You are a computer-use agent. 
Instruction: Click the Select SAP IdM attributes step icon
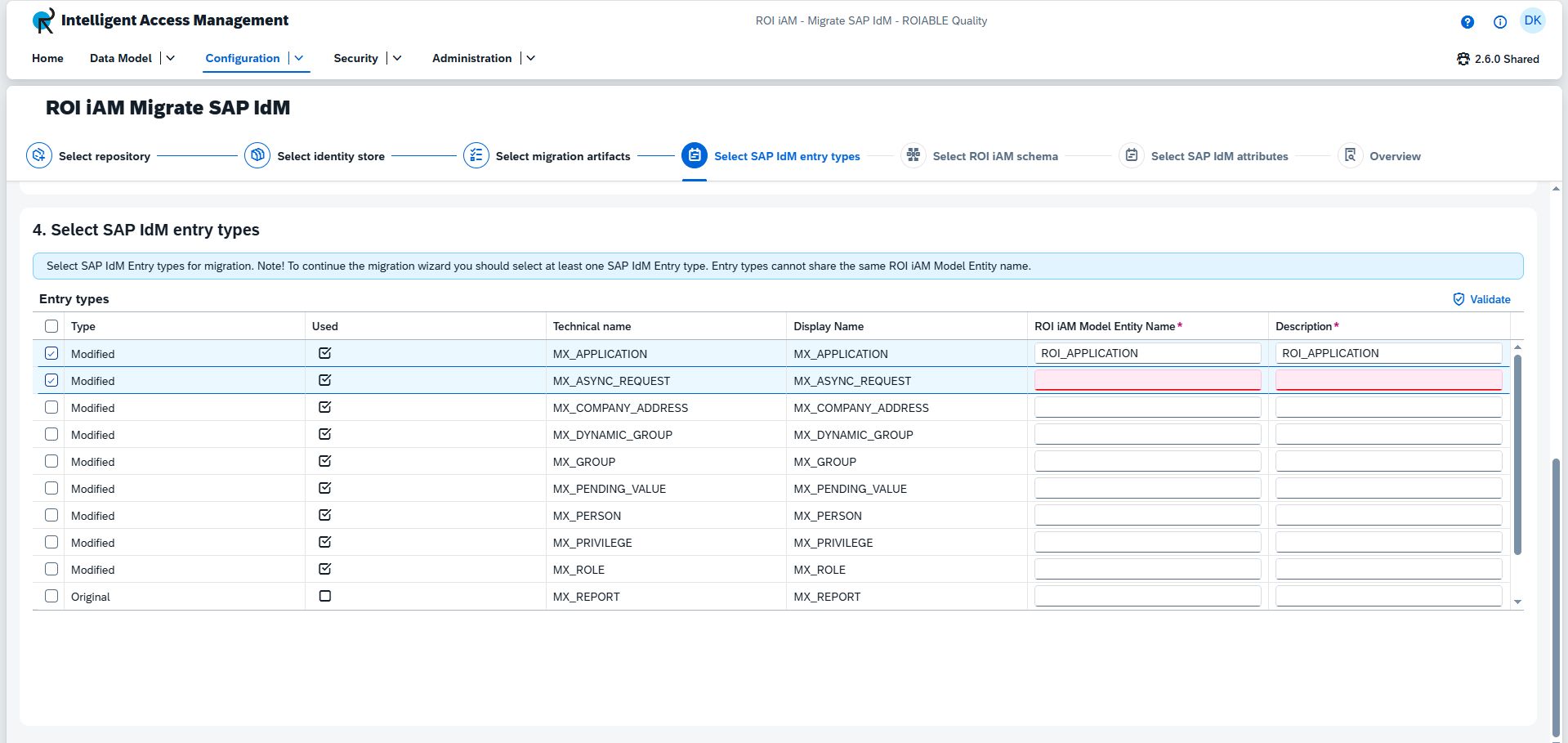pyautogui.click(x=1131, y=155)
